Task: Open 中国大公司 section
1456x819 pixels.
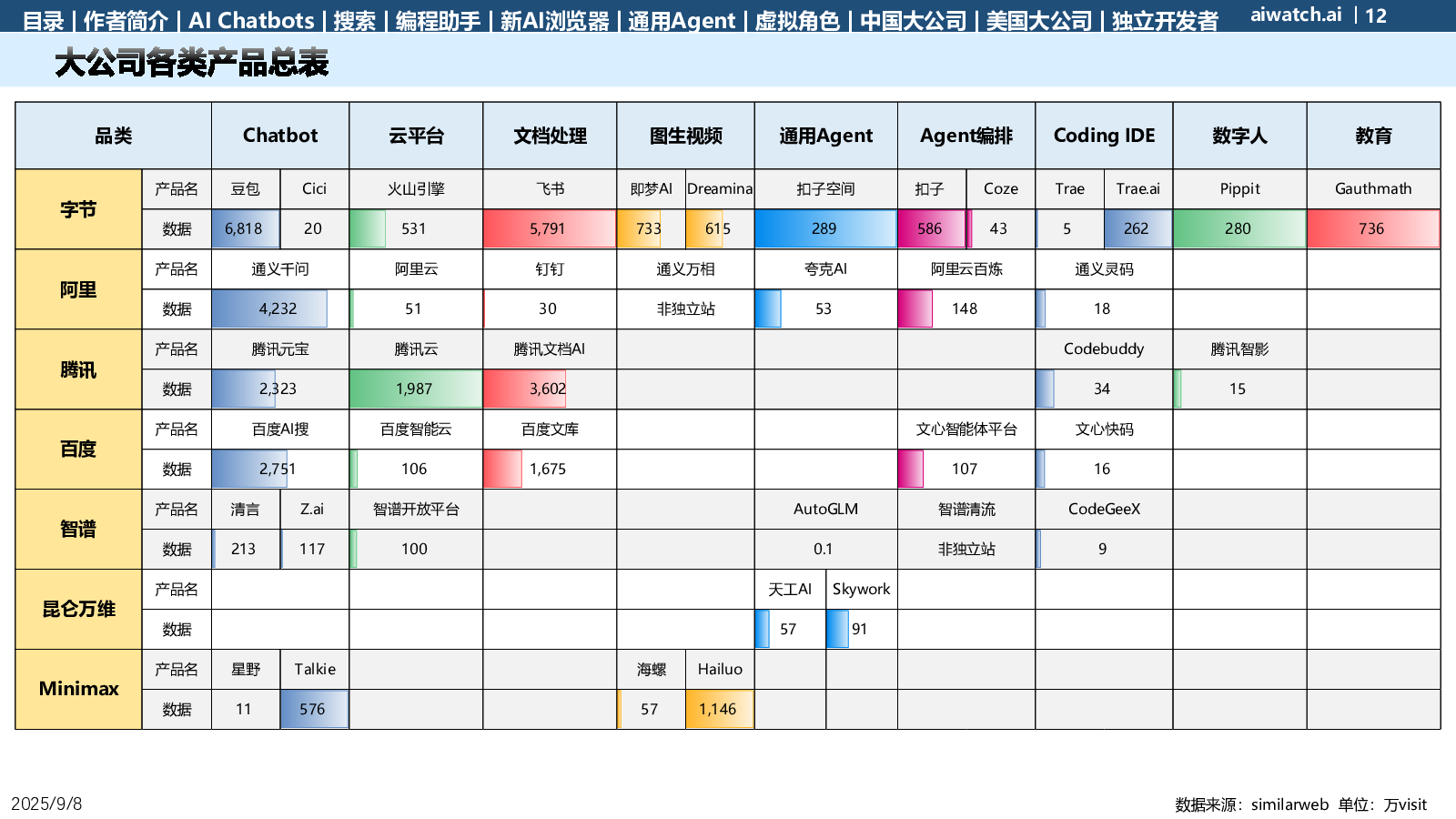Action: click(x=913, y=20)
